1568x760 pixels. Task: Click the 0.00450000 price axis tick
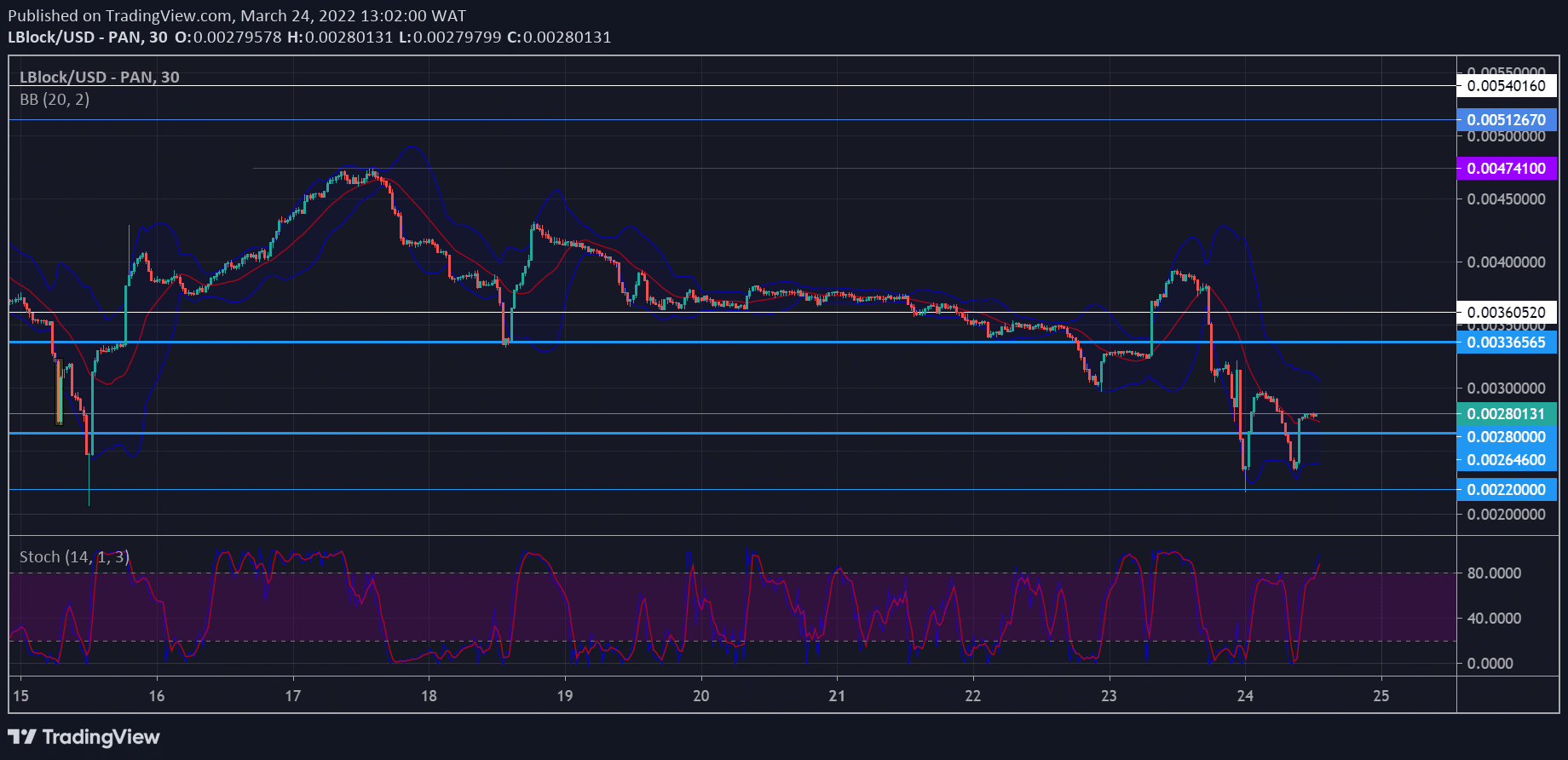[1506, 199]
